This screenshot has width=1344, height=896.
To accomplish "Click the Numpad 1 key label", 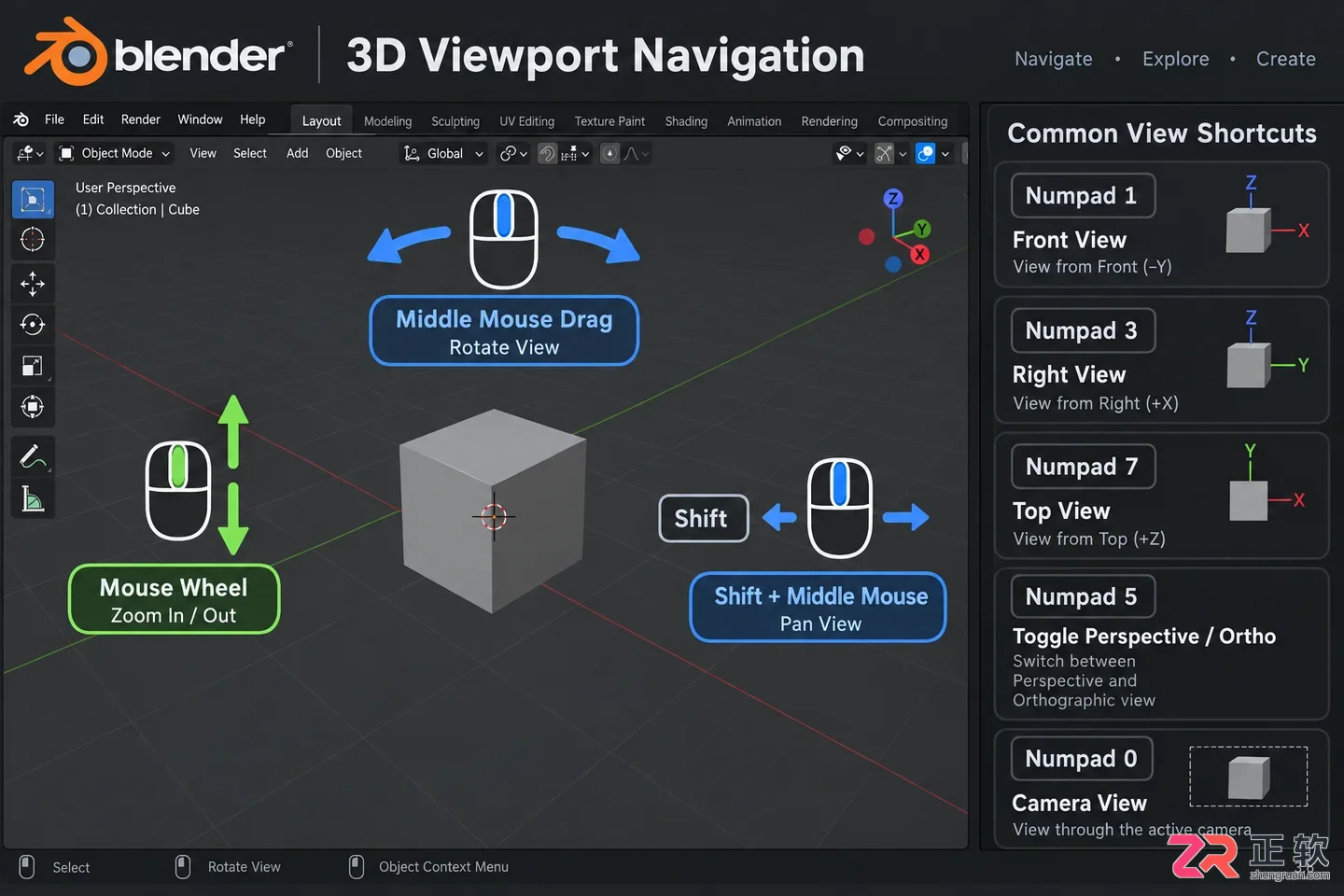I will click(x=1083, y=196).
